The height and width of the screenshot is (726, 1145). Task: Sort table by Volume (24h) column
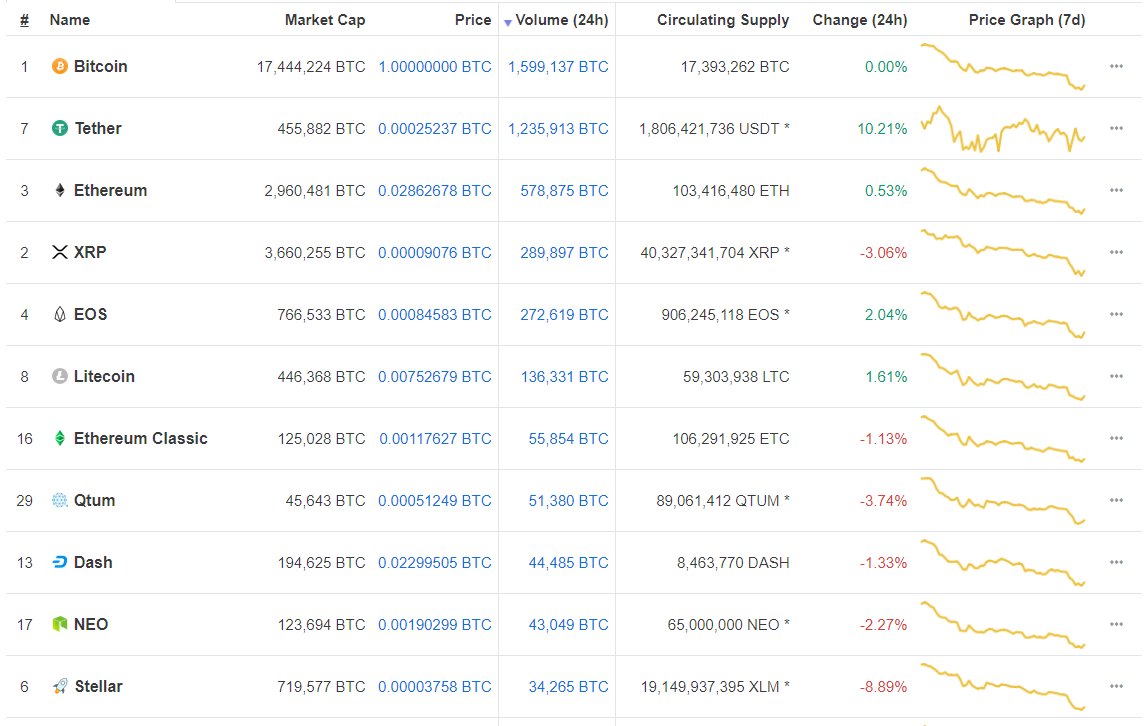point(561,20)
